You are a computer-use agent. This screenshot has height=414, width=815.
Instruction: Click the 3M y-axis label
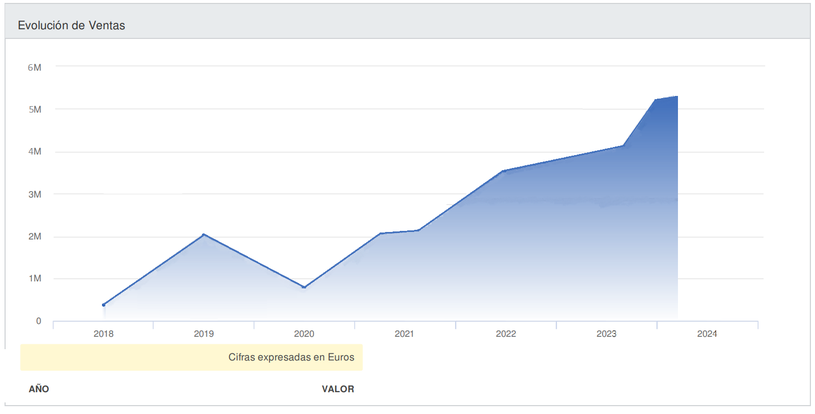(x=34, y=194)
